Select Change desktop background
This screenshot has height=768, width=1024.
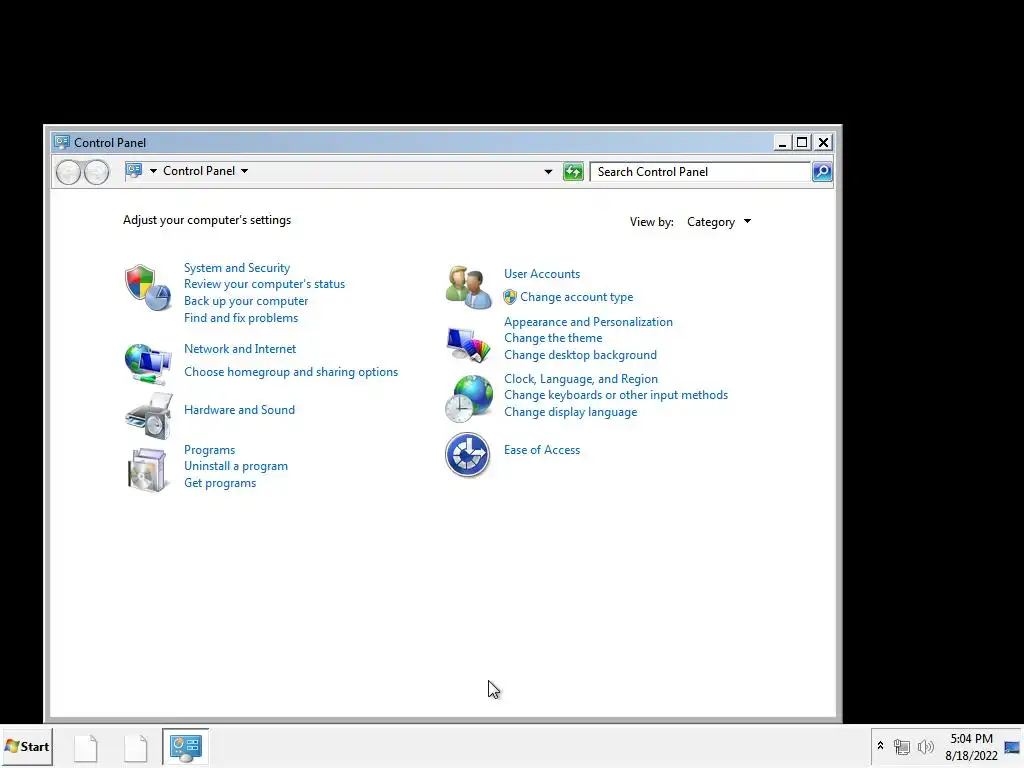coord(580,355)
